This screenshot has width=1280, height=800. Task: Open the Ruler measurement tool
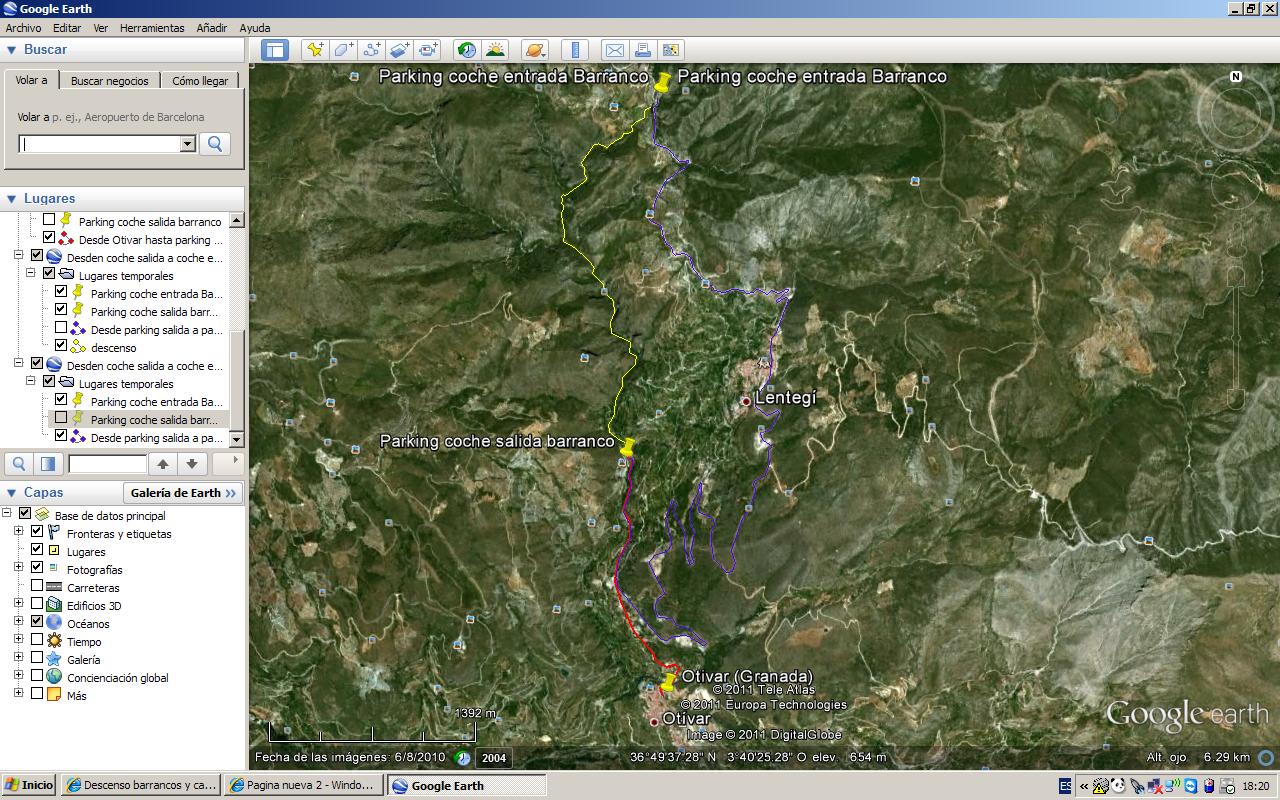click(x=574, y=49)
